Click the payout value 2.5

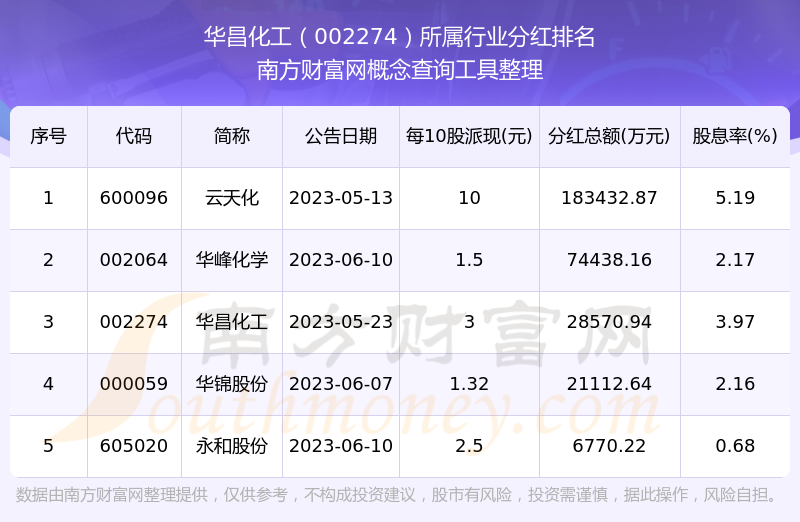coord(469,446)
